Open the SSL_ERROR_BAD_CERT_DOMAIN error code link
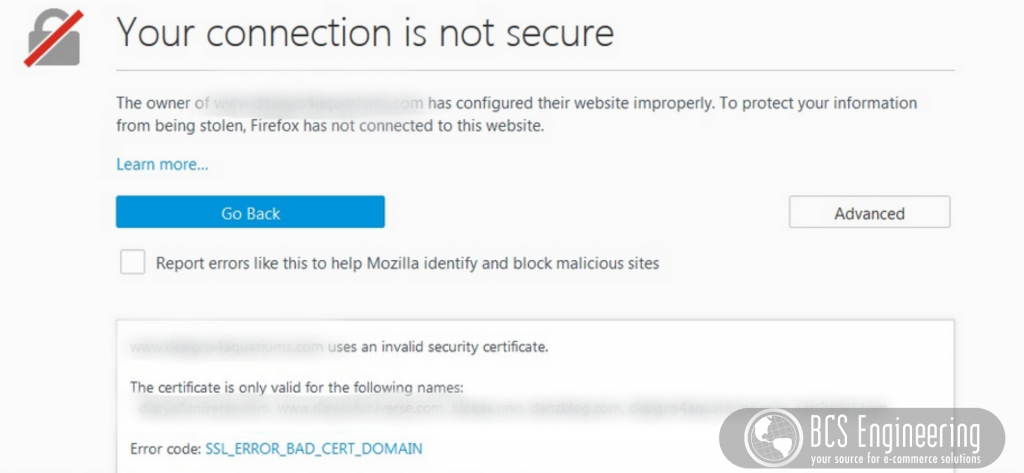This screenshot has width=1024, height=473. click(x=314, y=448)
